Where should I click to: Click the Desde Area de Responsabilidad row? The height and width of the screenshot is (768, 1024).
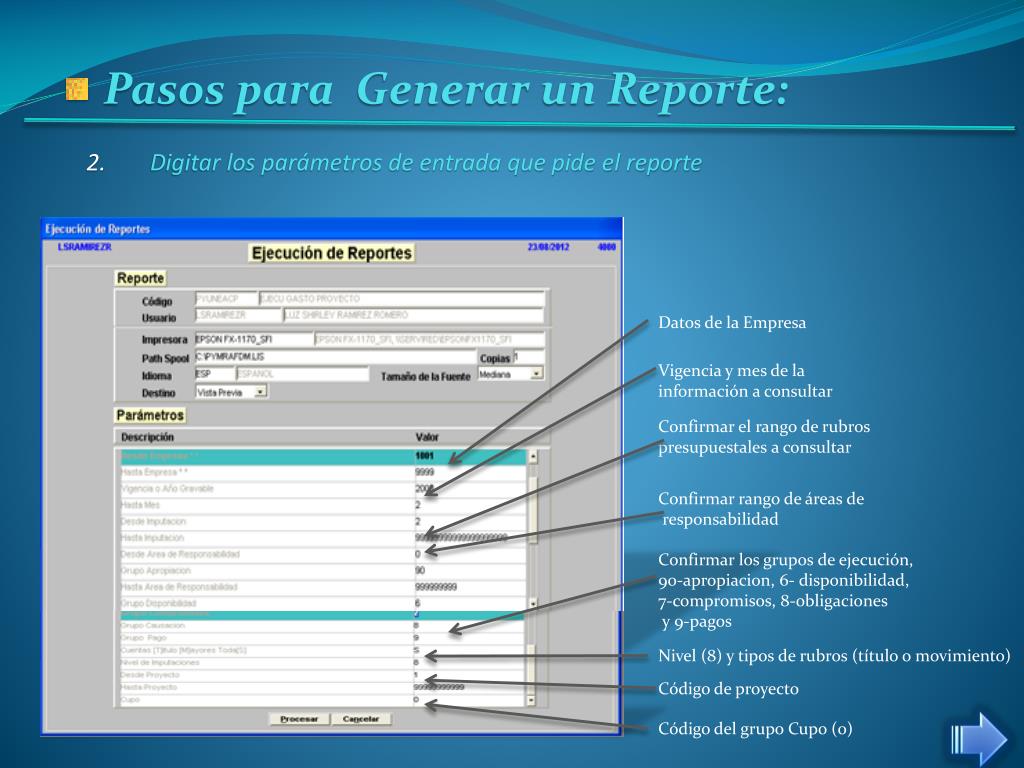click(x=323, y=554)
